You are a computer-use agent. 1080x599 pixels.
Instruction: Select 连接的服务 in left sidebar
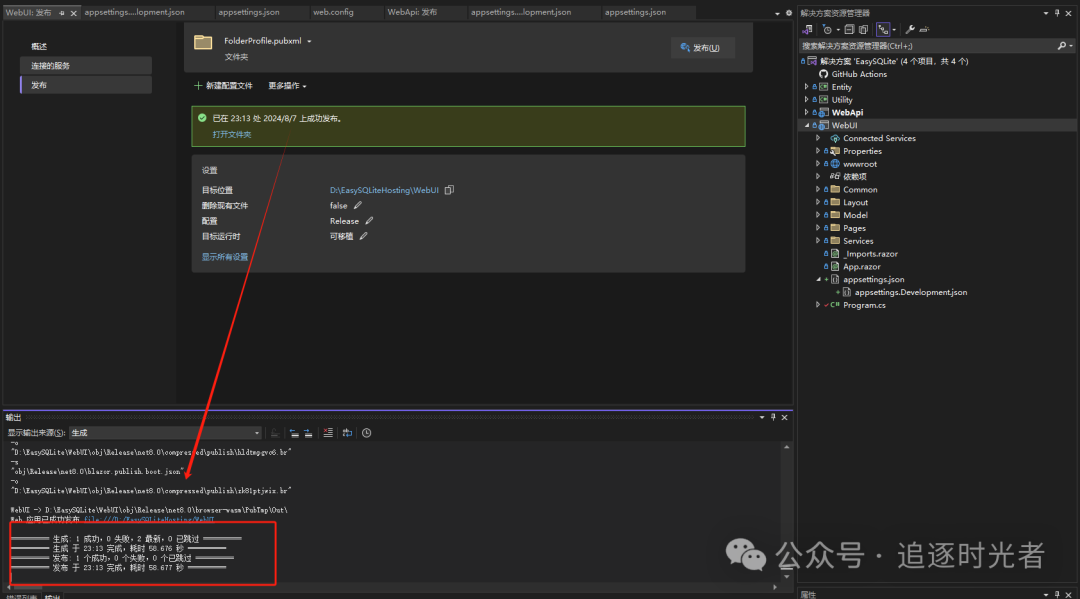click(x=85, y=66)
